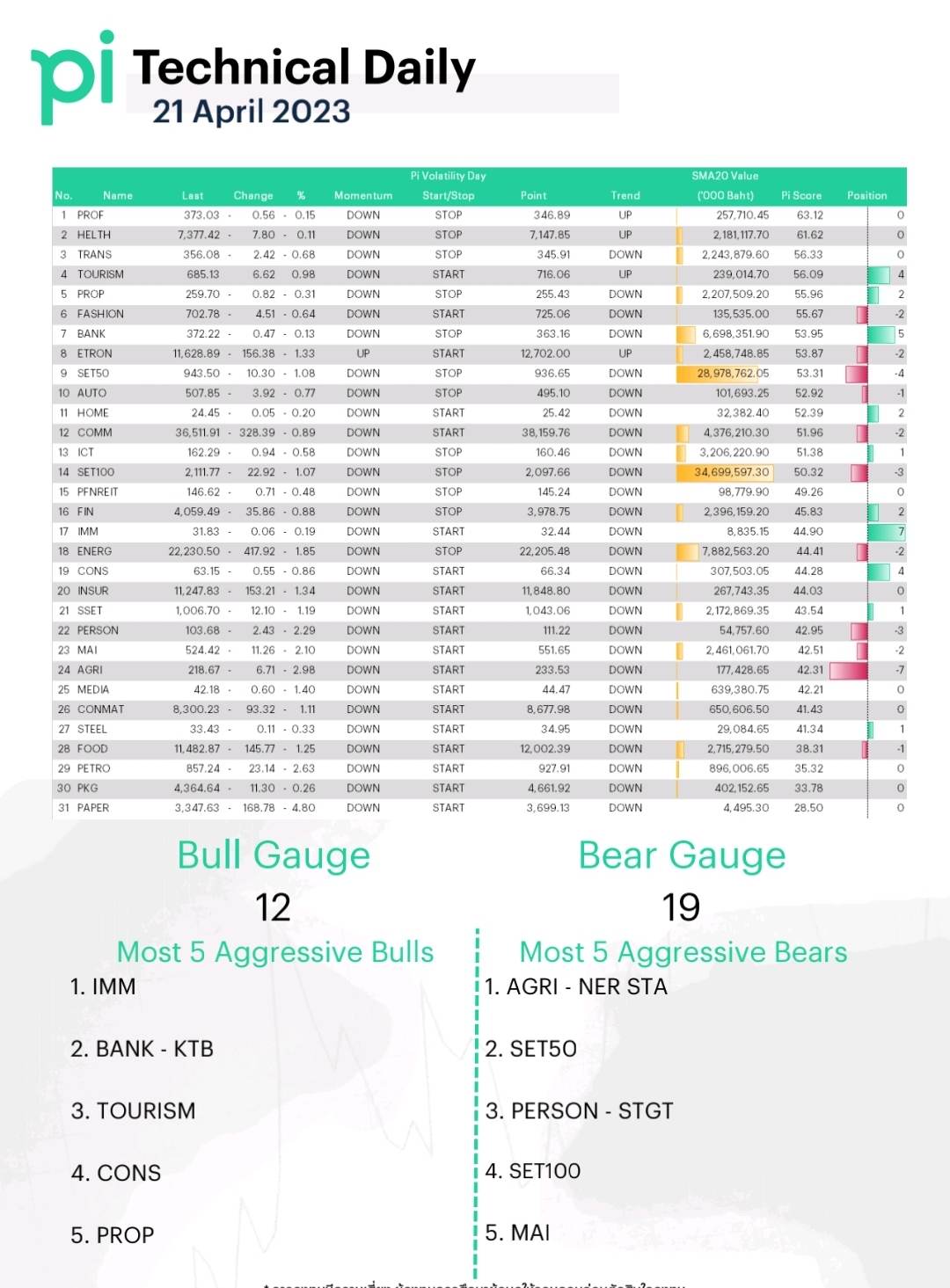Click the green pi logo

click(72, 77)
